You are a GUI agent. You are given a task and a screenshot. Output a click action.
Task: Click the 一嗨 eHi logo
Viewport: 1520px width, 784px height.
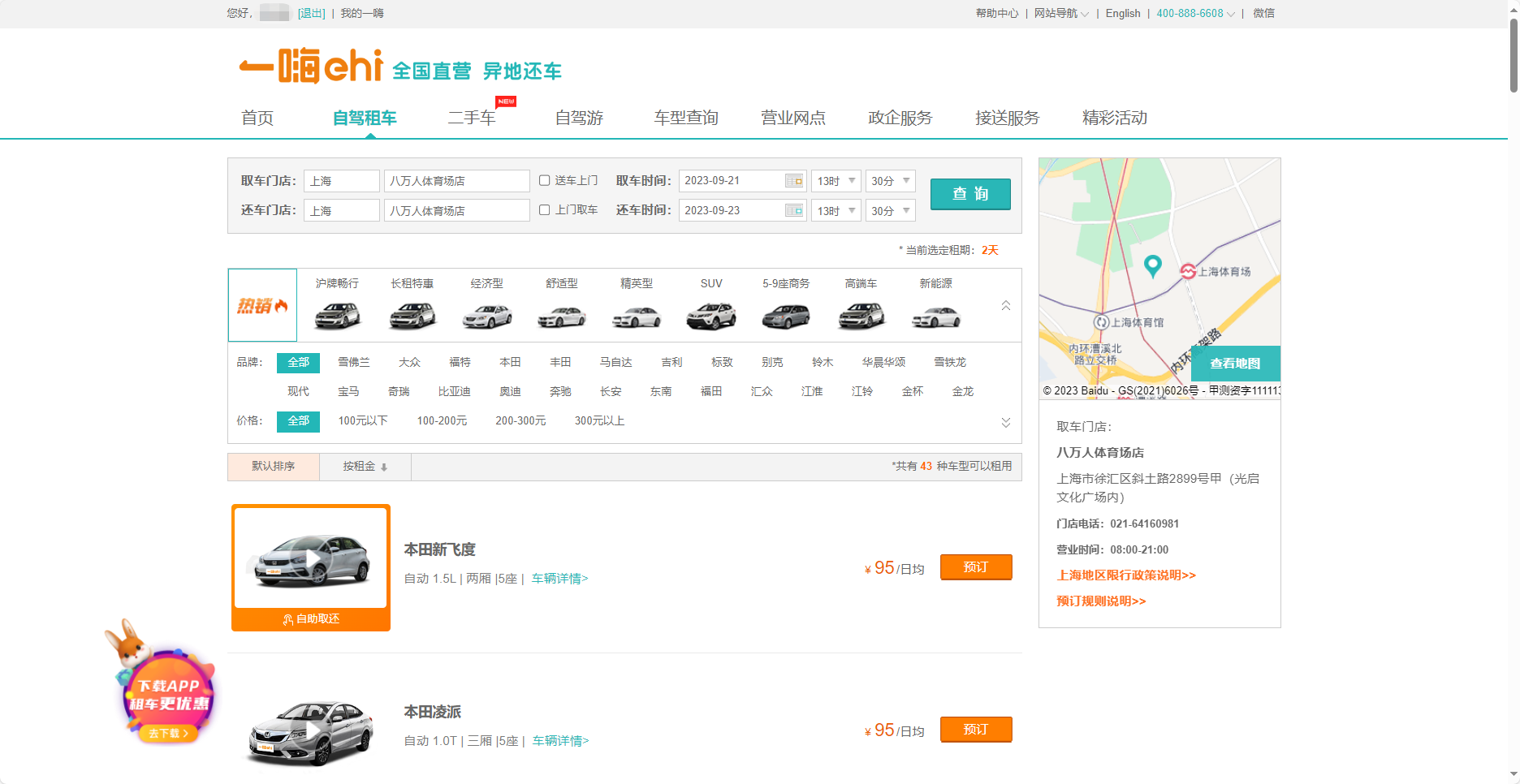pos(311,66)
